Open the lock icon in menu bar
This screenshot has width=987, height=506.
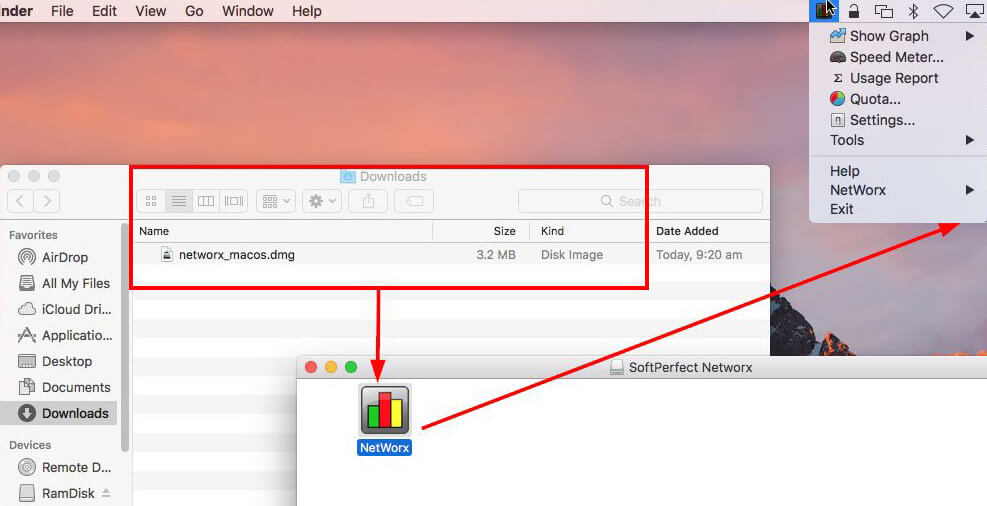point(854,11)
